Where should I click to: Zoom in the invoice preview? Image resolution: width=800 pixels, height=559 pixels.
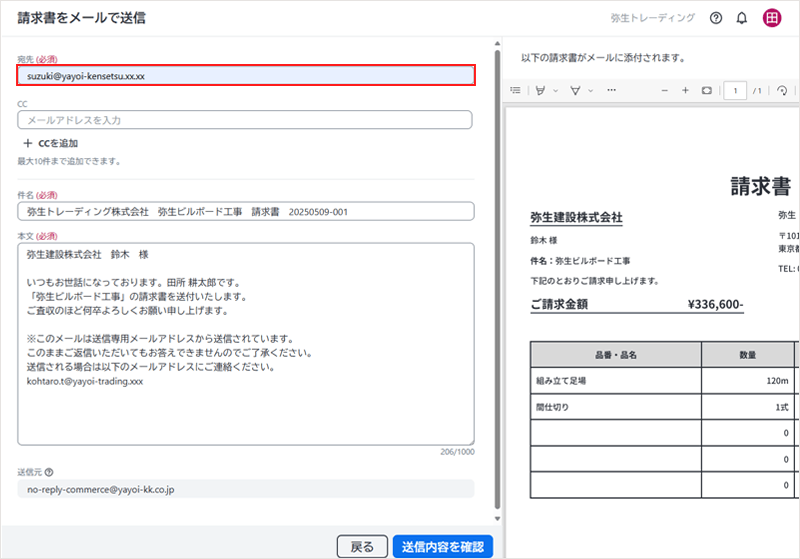(x=685, y=90)
